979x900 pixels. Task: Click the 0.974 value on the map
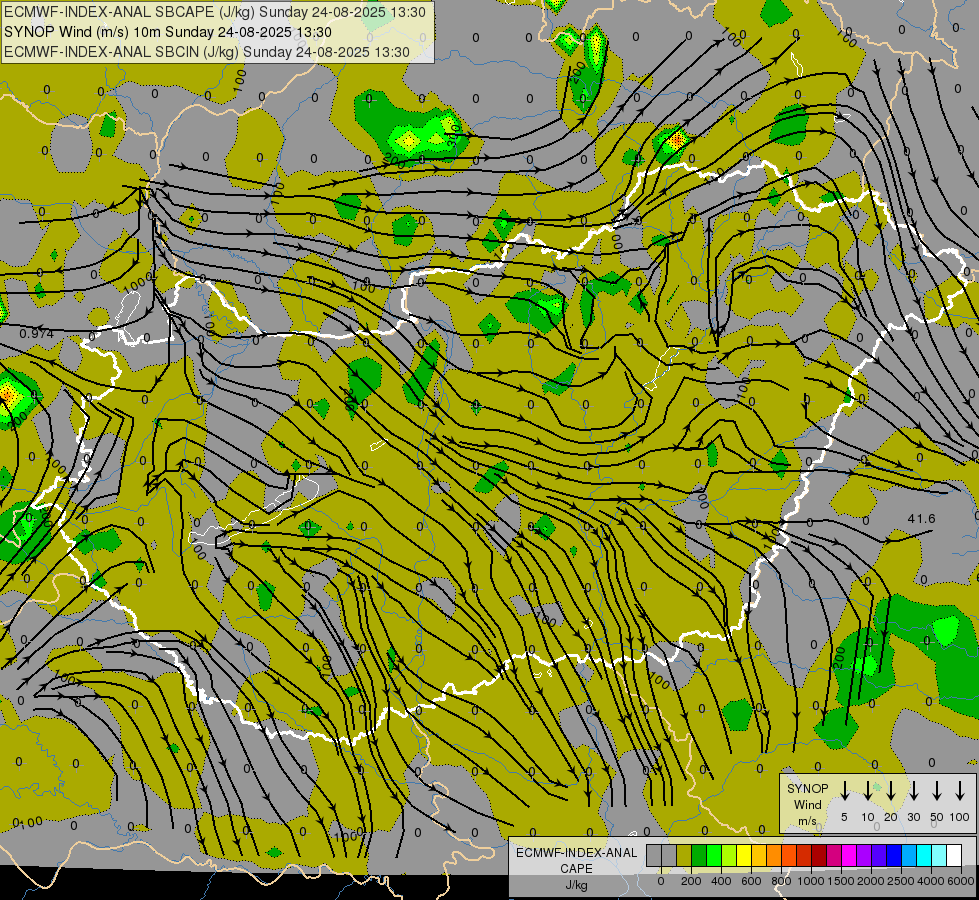36,334
